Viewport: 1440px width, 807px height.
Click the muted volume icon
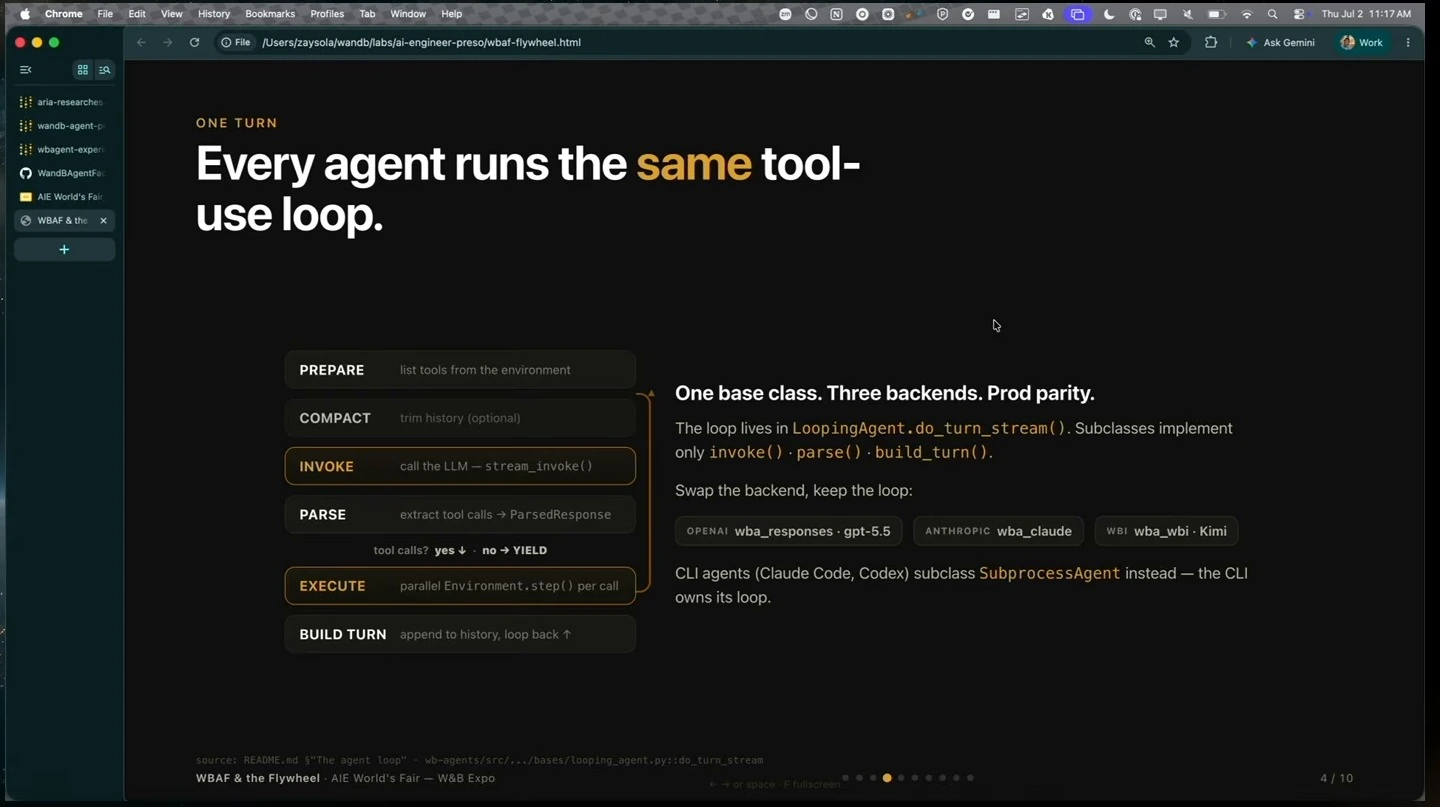click(1187, 14)
